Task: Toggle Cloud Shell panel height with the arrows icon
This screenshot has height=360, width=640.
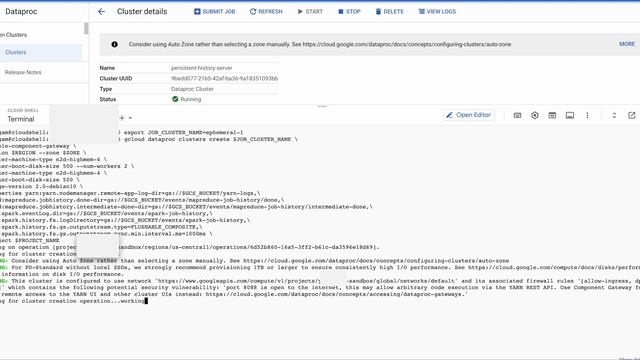Action: 614,116
